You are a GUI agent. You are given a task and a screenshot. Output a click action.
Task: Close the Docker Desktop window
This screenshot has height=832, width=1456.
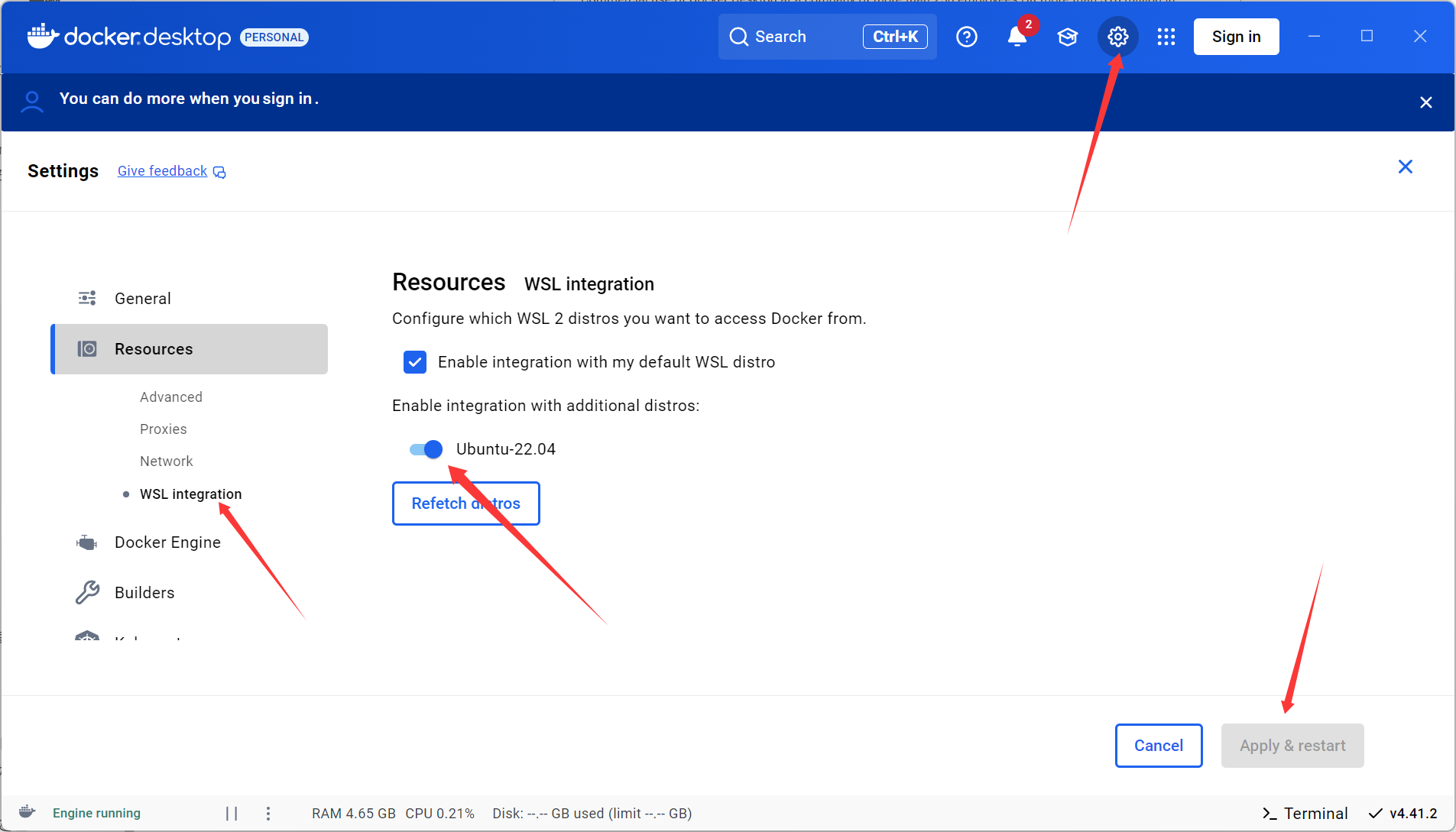click(1420, 36)
